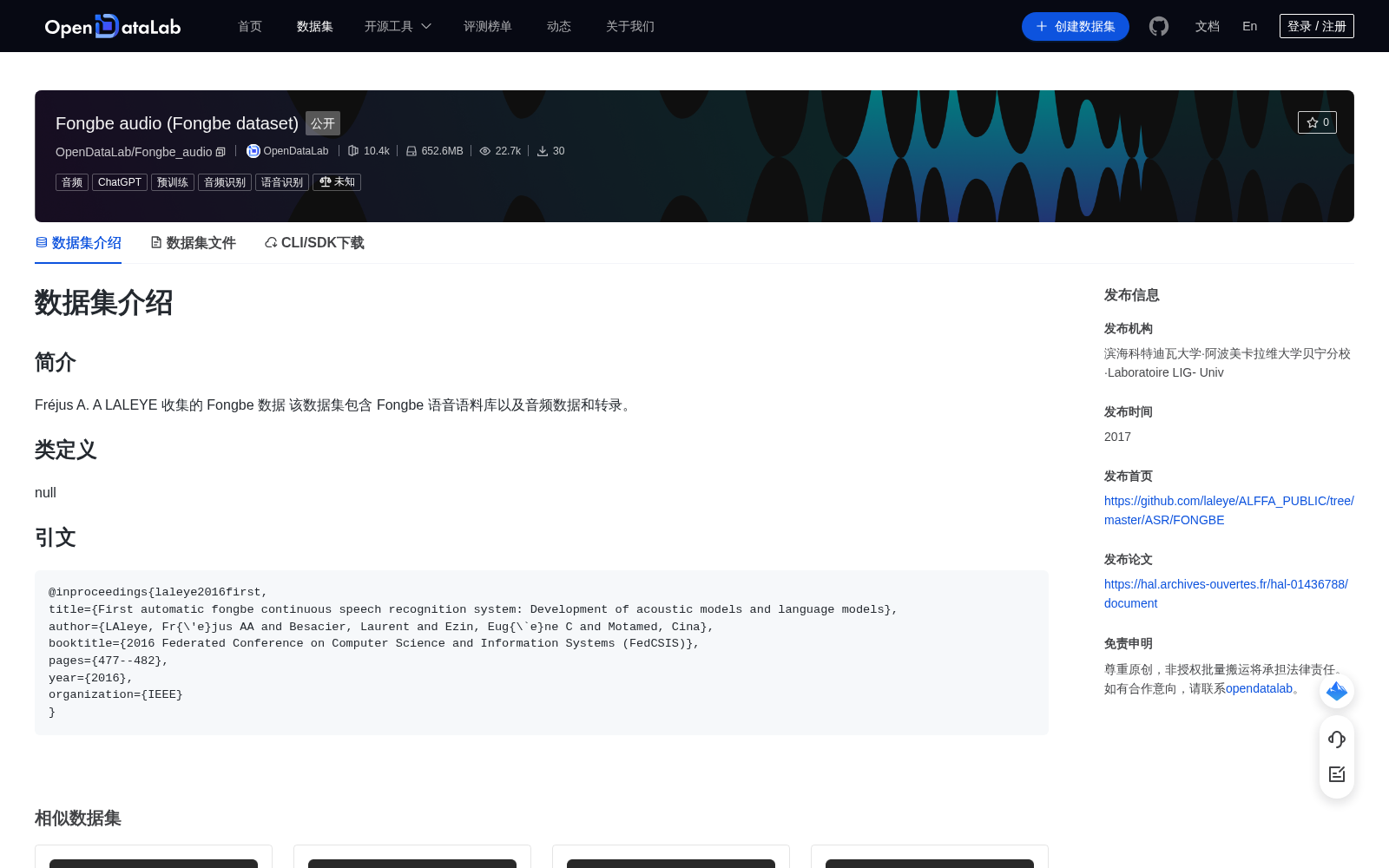This screenshot has width=1389, height=868.
Task: Open 动态 navigation item
Action: pyautogui.click(x=559, y=26)
